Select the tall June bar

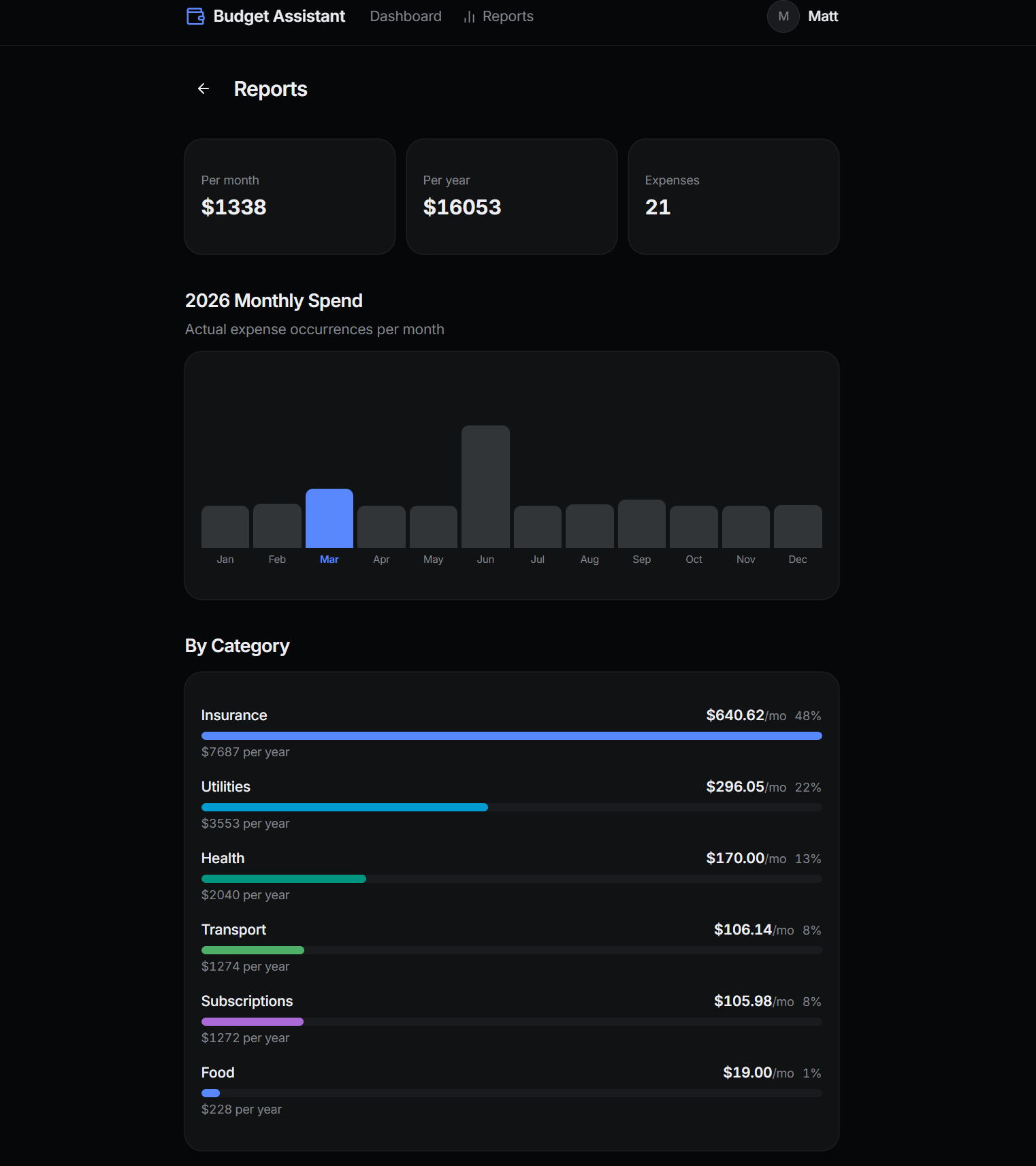[485, 487]
